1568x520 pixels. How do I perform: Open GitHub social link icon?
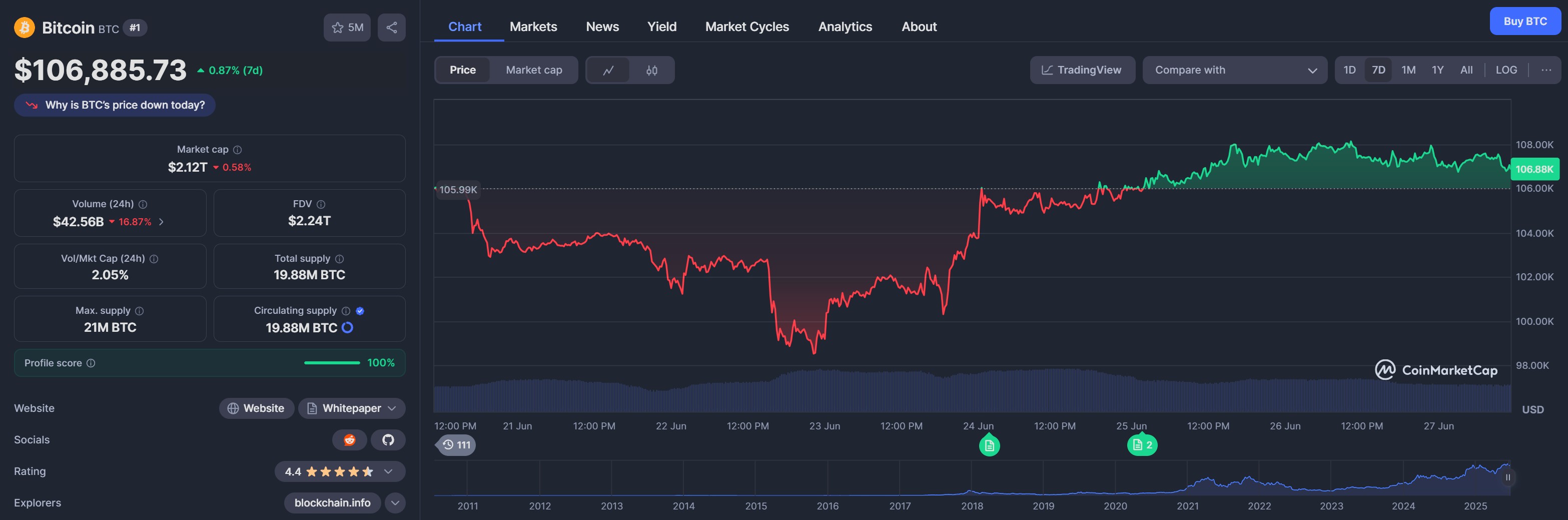coord(388,439)
